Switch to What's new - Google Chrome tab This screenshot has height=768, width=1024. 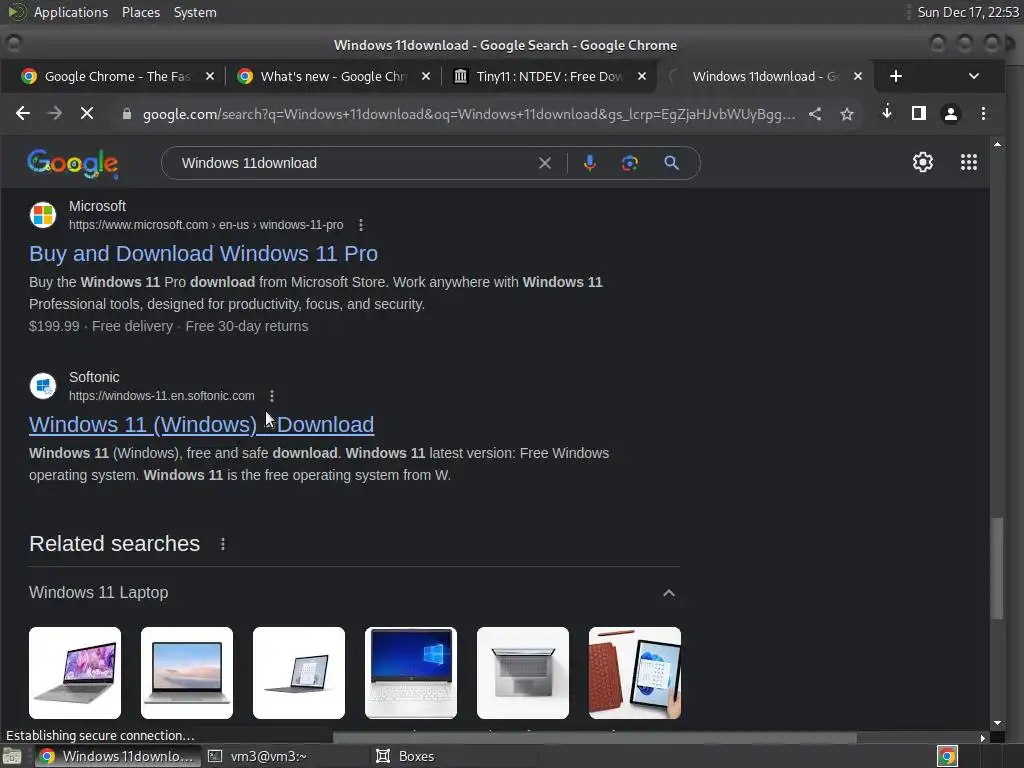[333, 76]
